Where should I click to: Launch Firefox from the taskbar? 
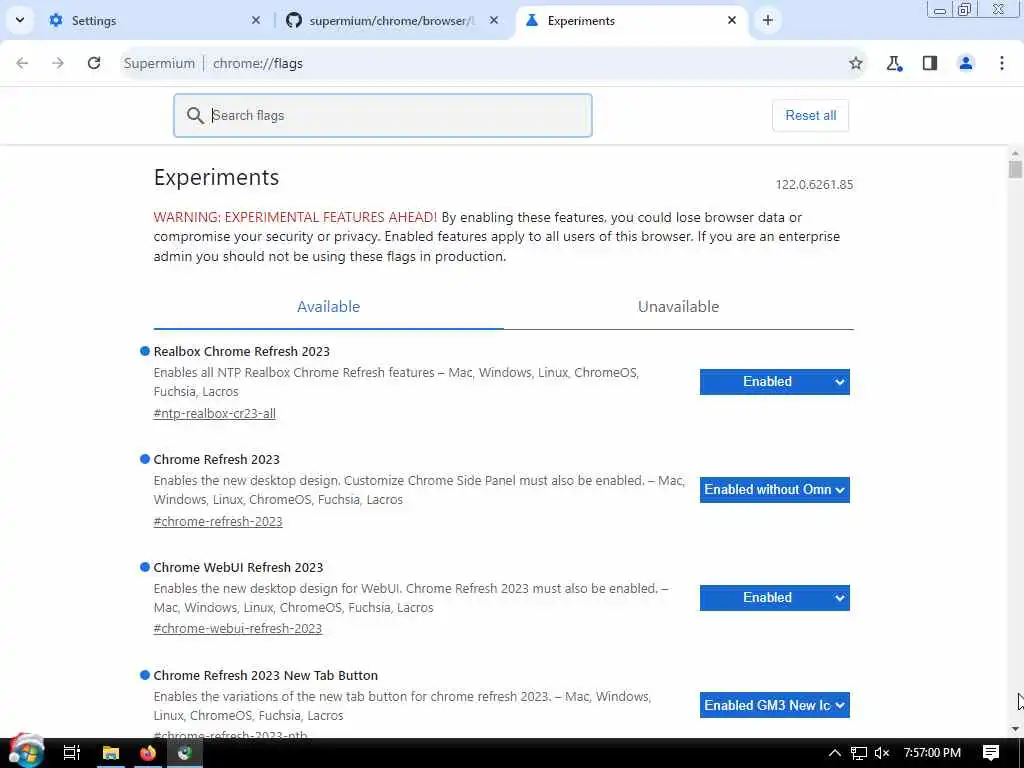click(148, 753)
